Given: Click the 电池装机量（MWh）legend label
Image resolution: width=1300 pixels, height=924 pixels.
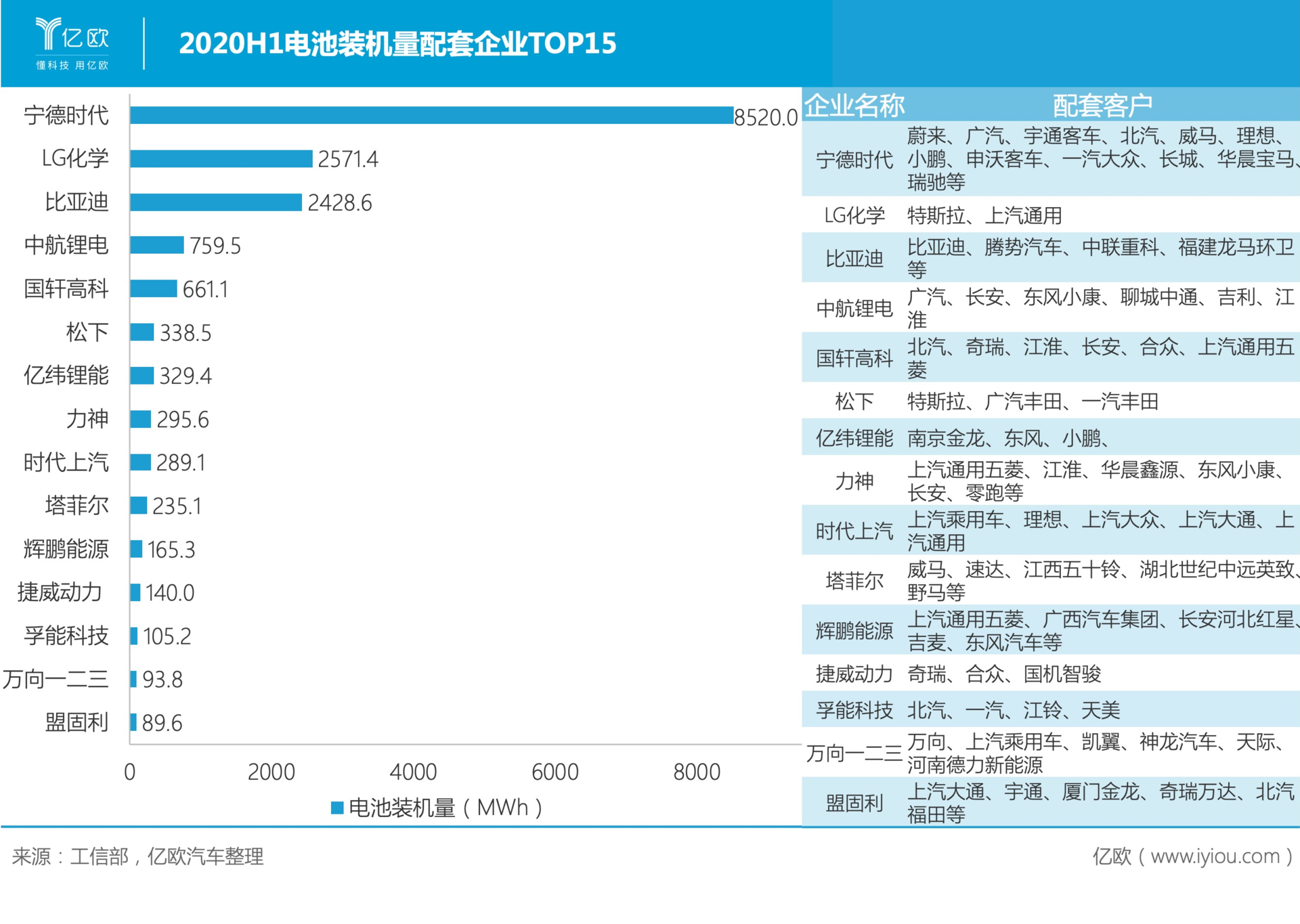Looking at the screenshot, I should click(x=446, y=808).
